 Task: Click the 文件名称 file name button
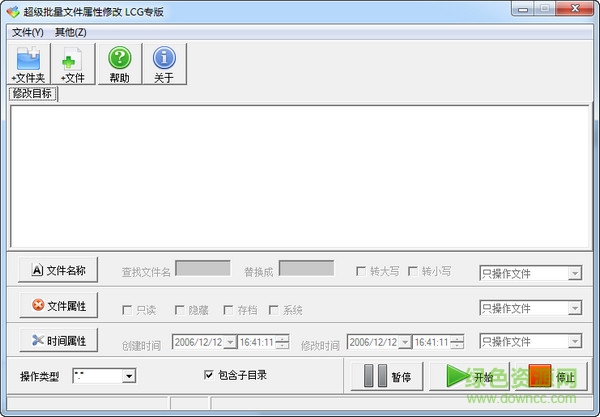pyautogui.click(x=59, y=269)
